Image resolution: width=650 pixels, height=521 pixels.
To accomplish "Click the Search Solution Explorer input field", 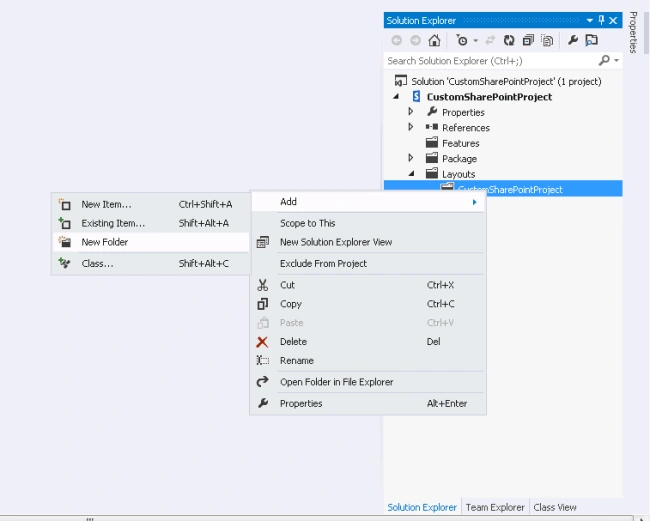I will (491, 61).
